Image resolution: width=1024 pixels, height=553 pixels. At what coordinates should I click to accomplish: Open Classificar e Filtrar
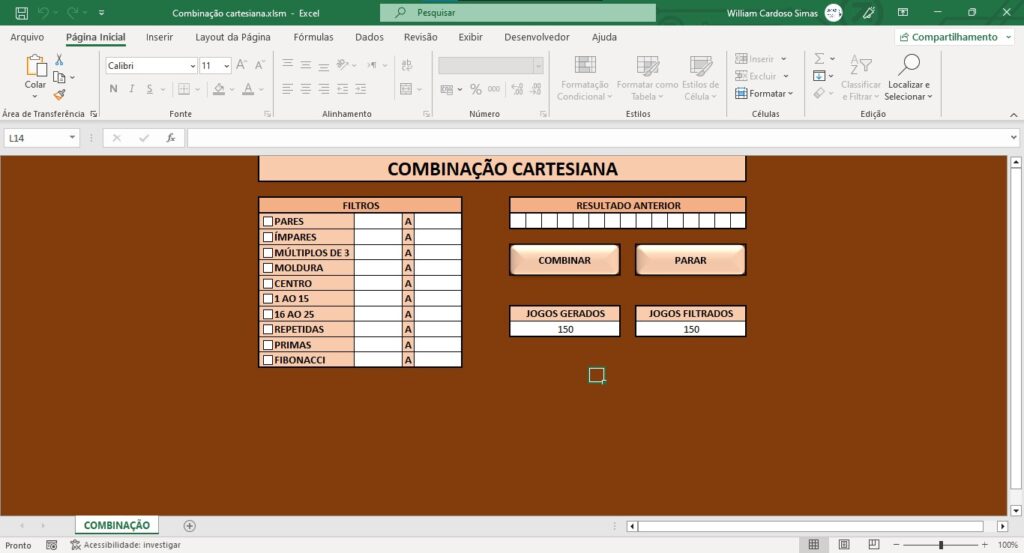pyautogui.click(x=861, y=78)
